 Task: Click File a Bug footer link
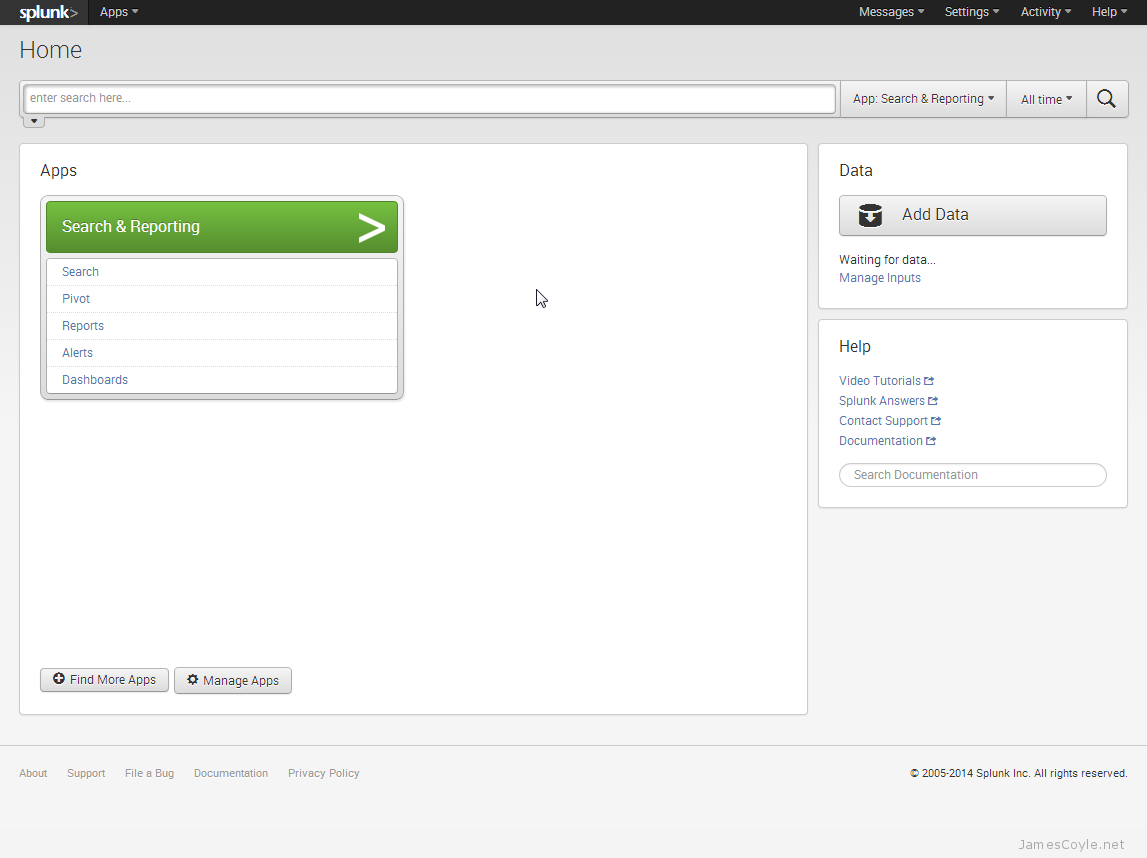tap(149, 773)
